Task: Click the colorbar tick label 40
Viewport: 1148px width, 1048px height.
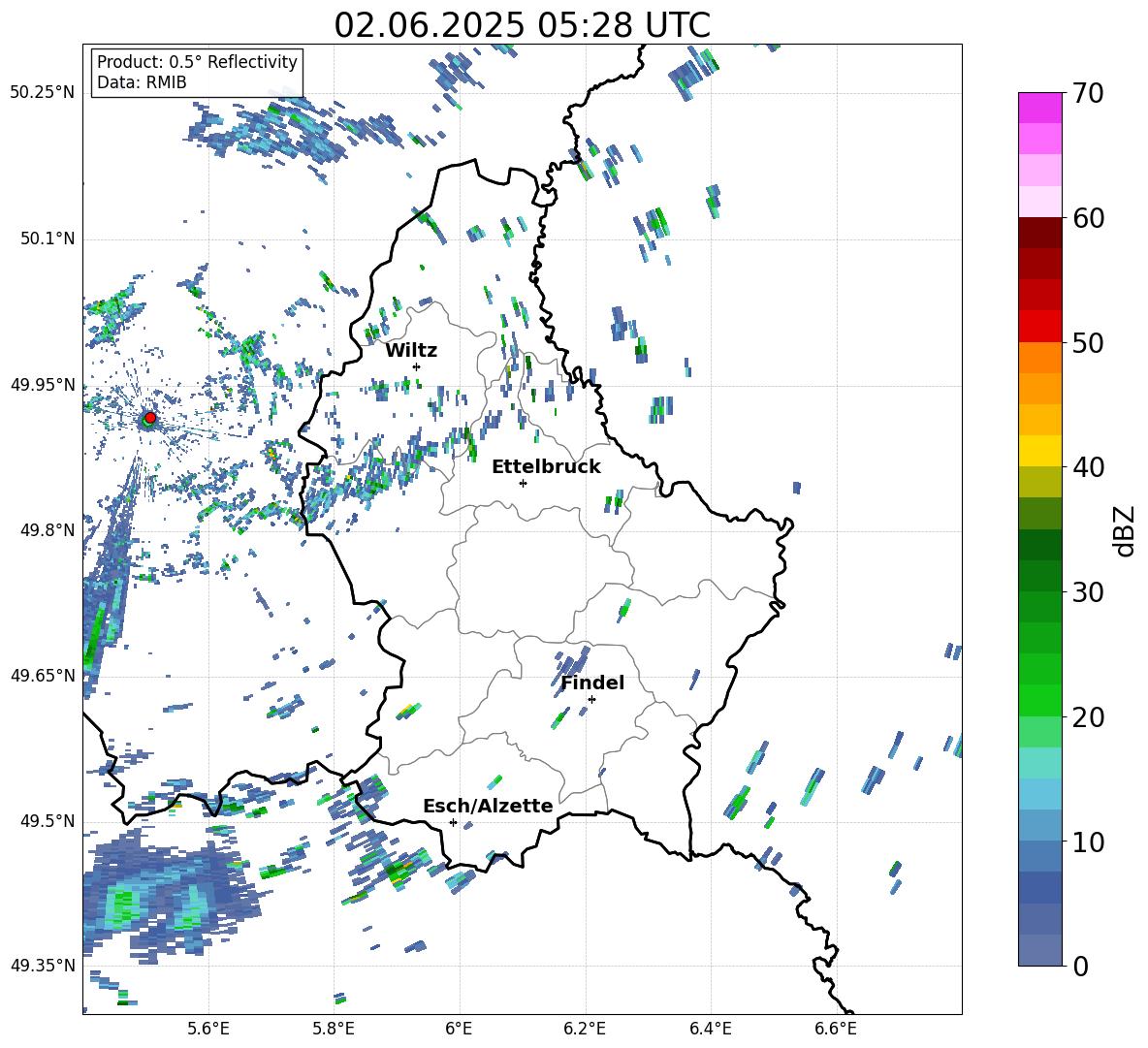Action: (1087, 467)
